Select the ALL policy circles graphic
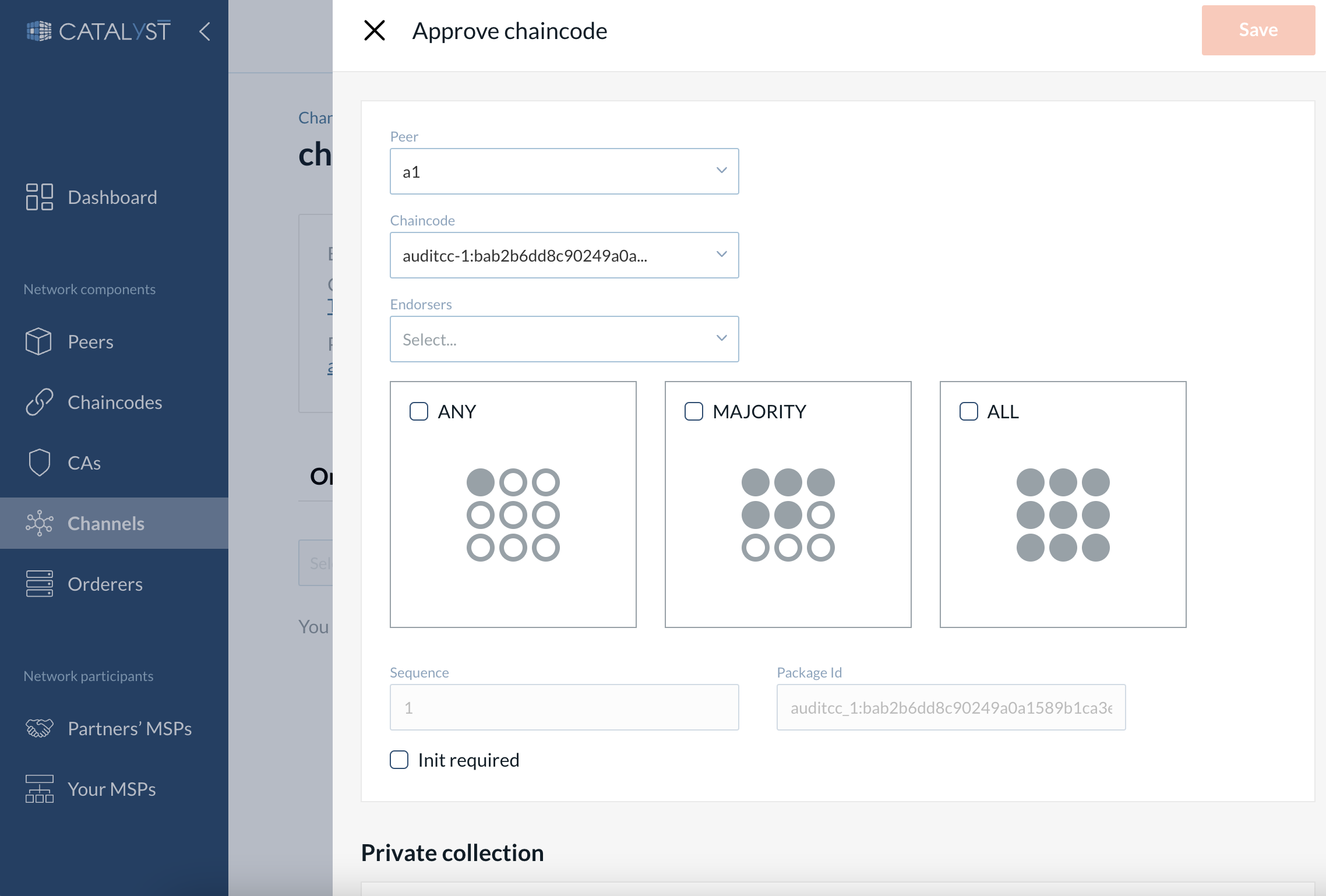 coord(1063,515)
